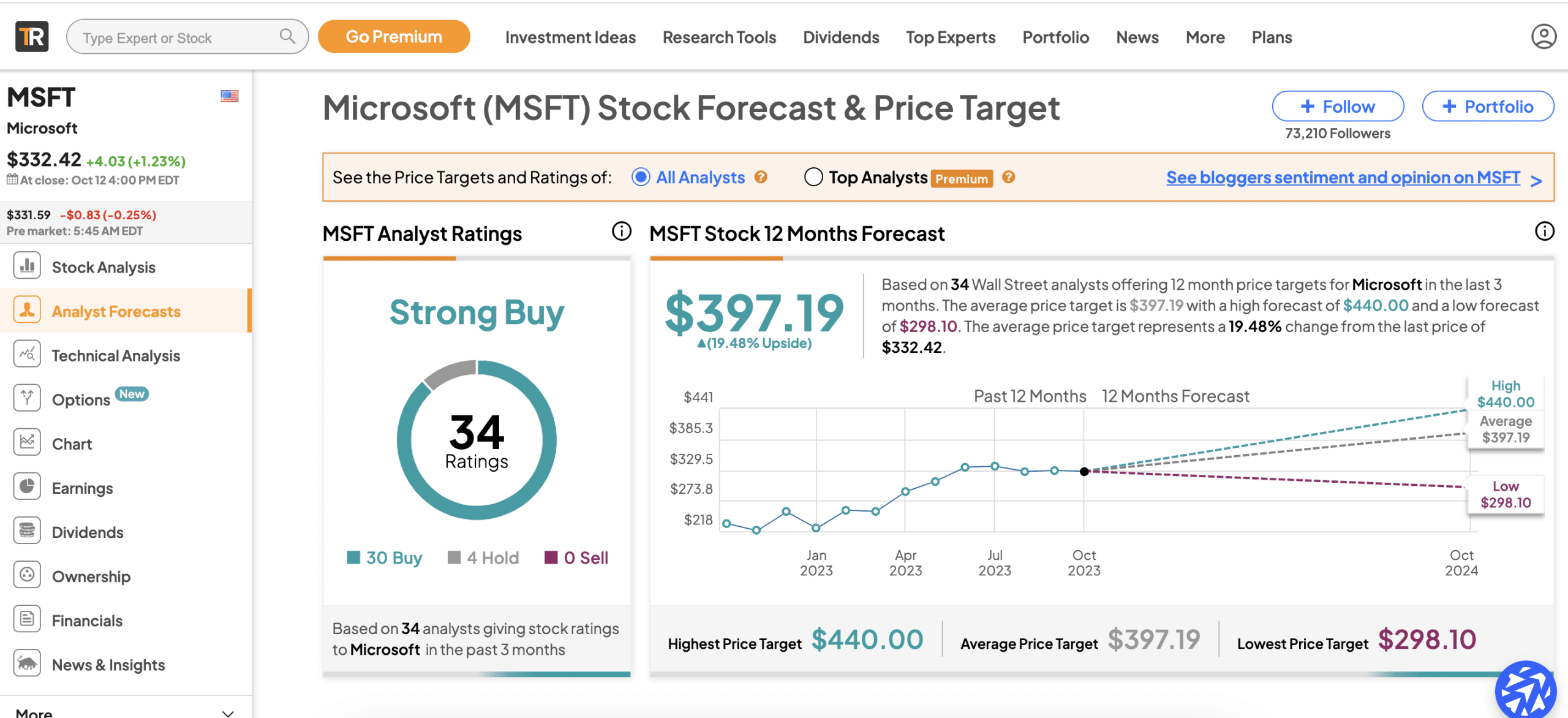Click the All Analysts help question icon
This screenshot has width=1568, height=718.
(761, 177)
